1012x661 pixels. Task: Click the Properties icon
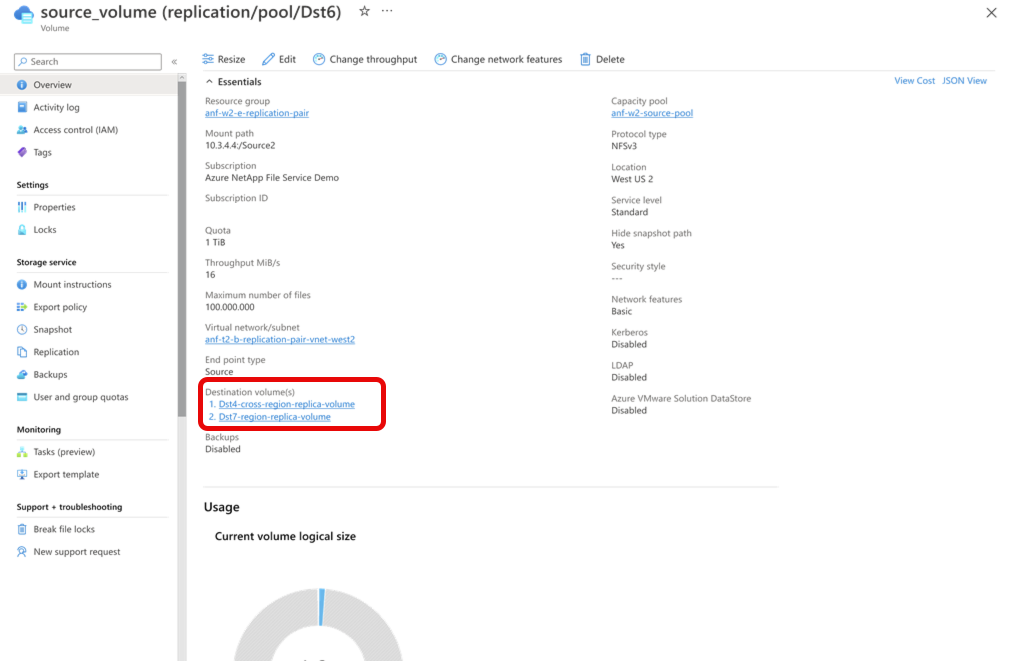22,207
